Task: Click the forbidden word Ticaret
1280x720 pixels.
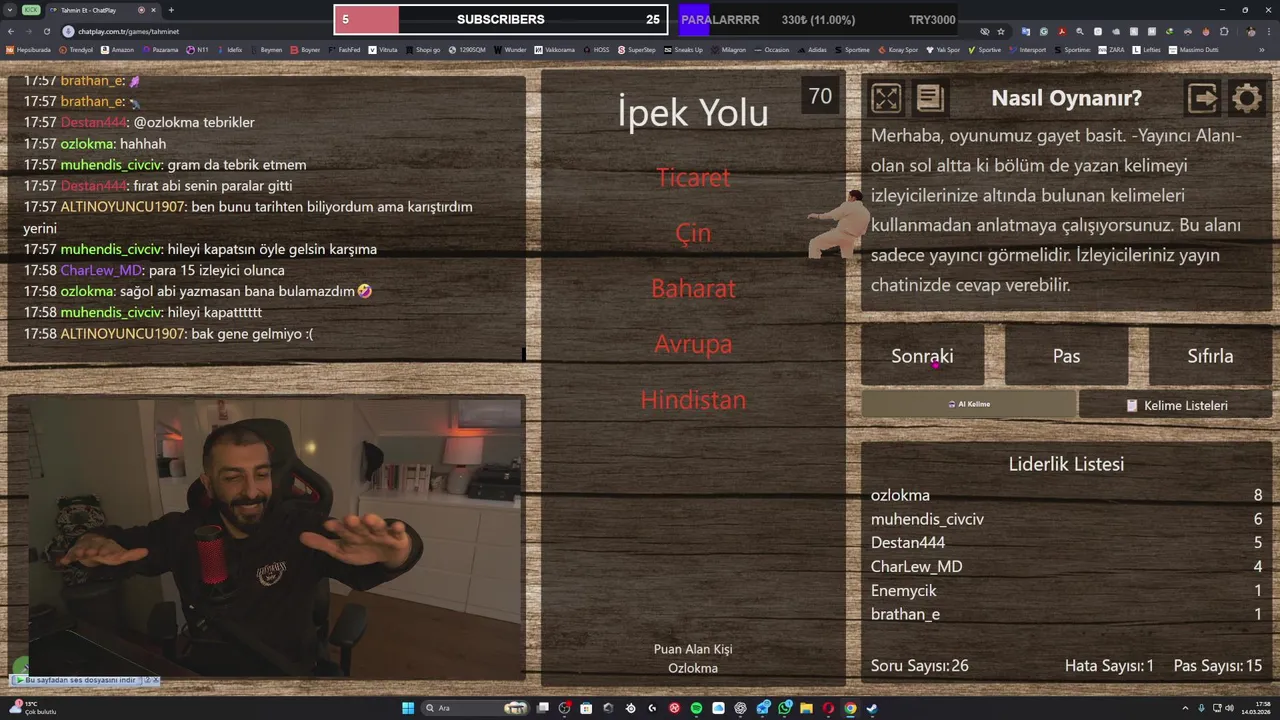Action: click(693, 177)
